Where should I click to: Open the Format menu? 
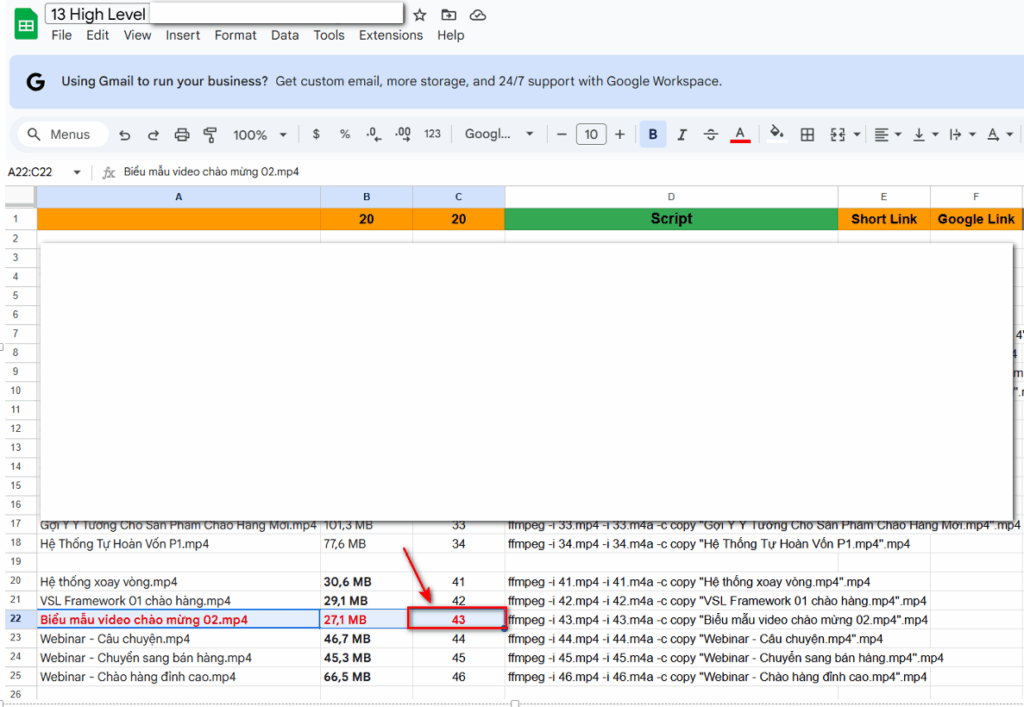coord(235,35)
